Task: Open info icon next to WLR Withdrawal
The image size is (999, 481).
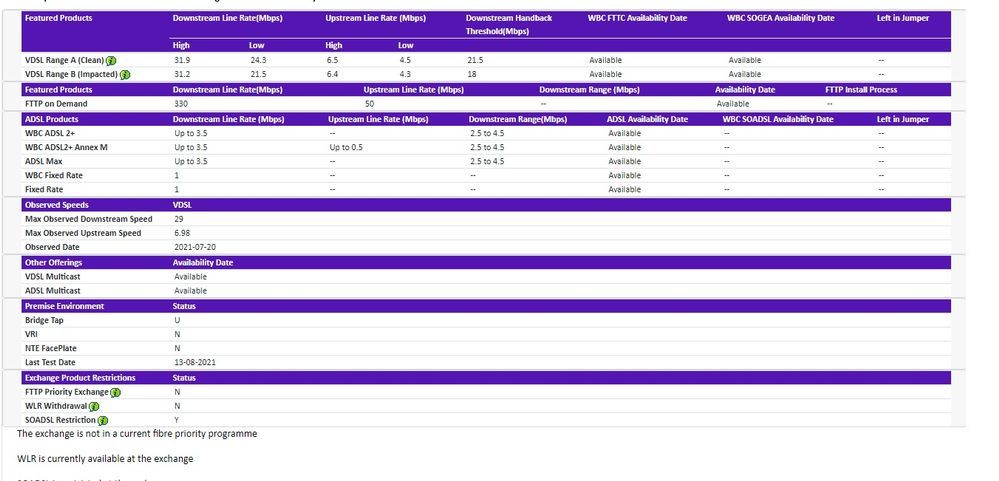Action: click(94, 407)
